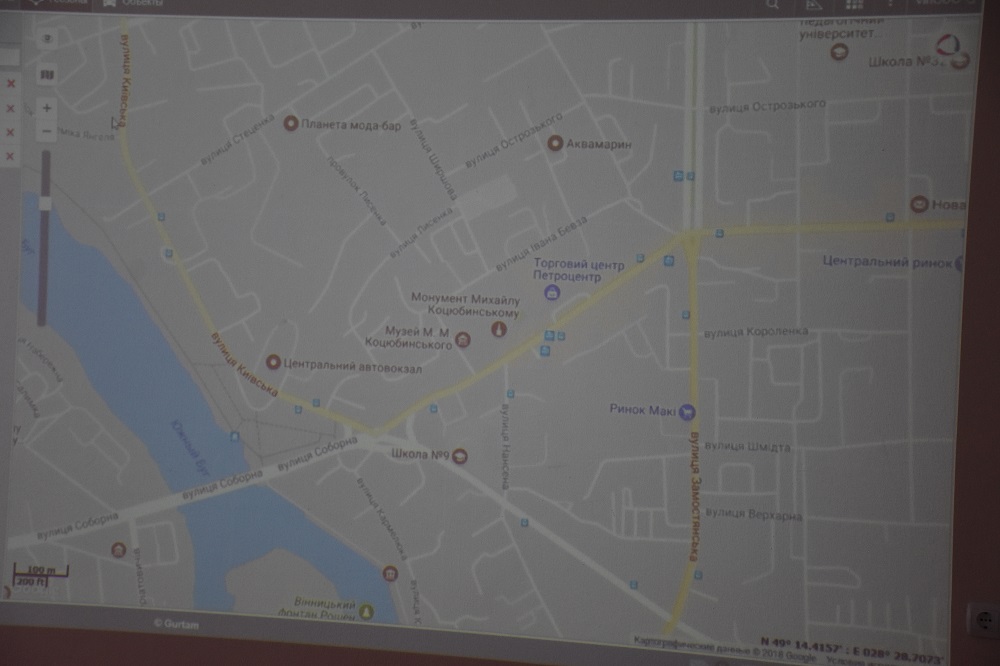The image size is (1000, 666).
Task: Click the вулиця Верхарна street label
Action: click(754, 514)
